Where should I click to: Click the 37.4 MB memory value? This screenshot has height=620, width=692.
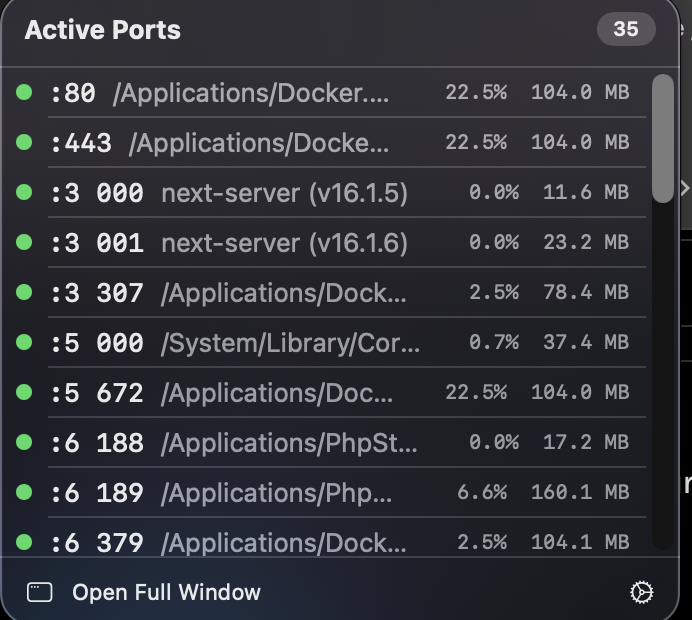pyautogui.click(x=586, y=342)
